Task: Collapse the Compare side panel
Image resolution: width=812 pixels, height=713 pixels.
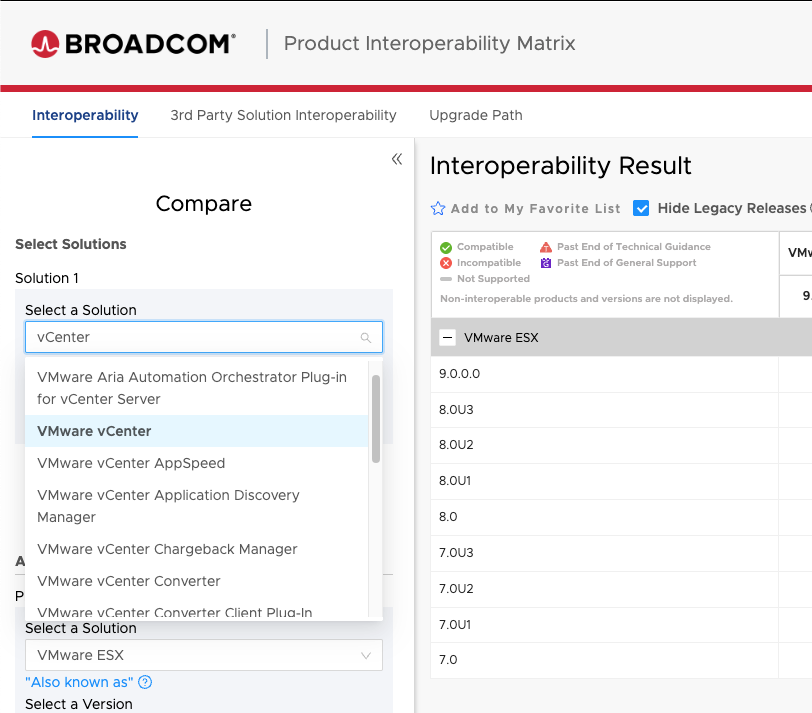Action: 396,159
